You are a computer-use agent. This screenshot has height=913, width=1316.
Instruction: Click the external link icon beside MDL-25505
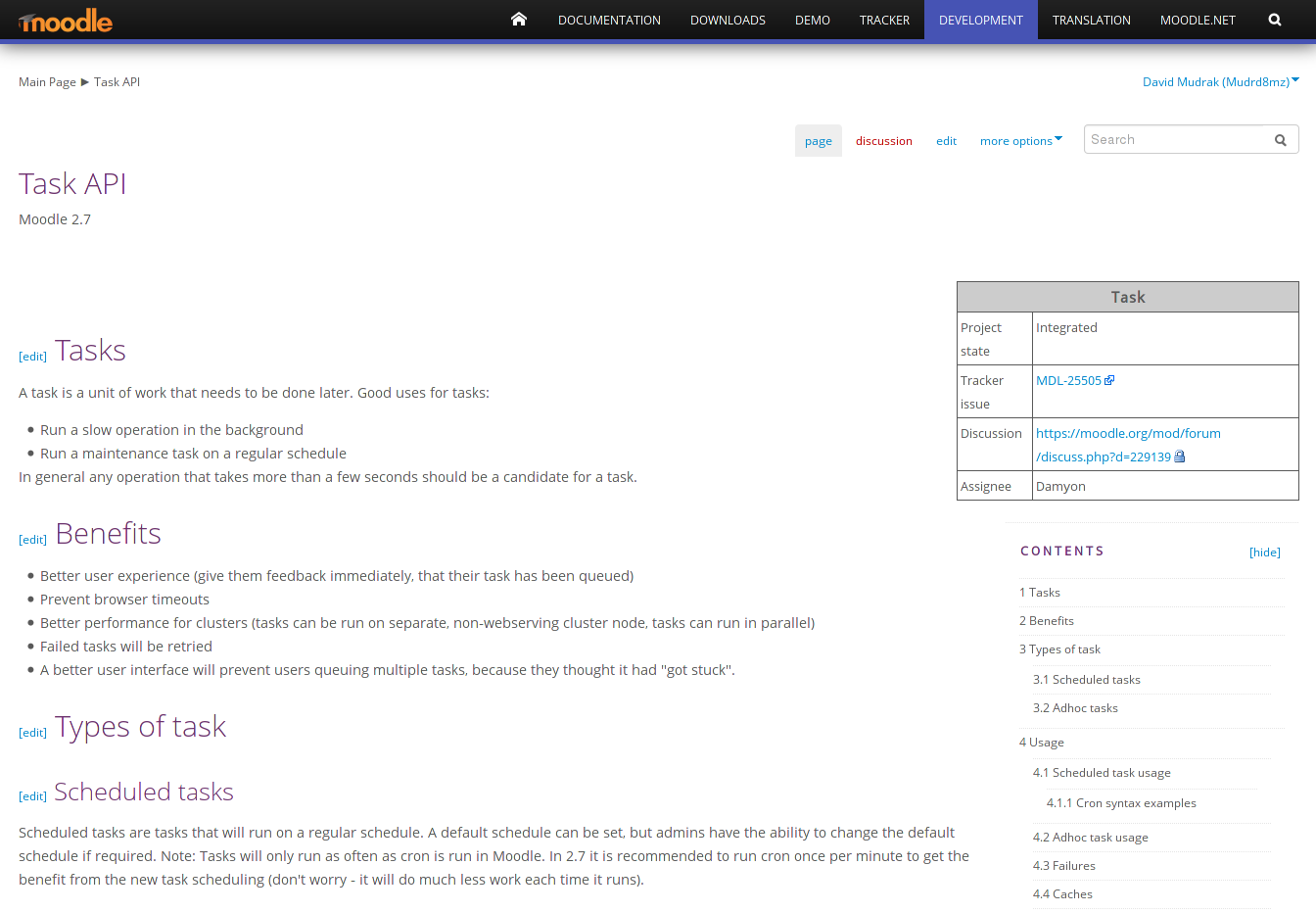(1109, 381)
